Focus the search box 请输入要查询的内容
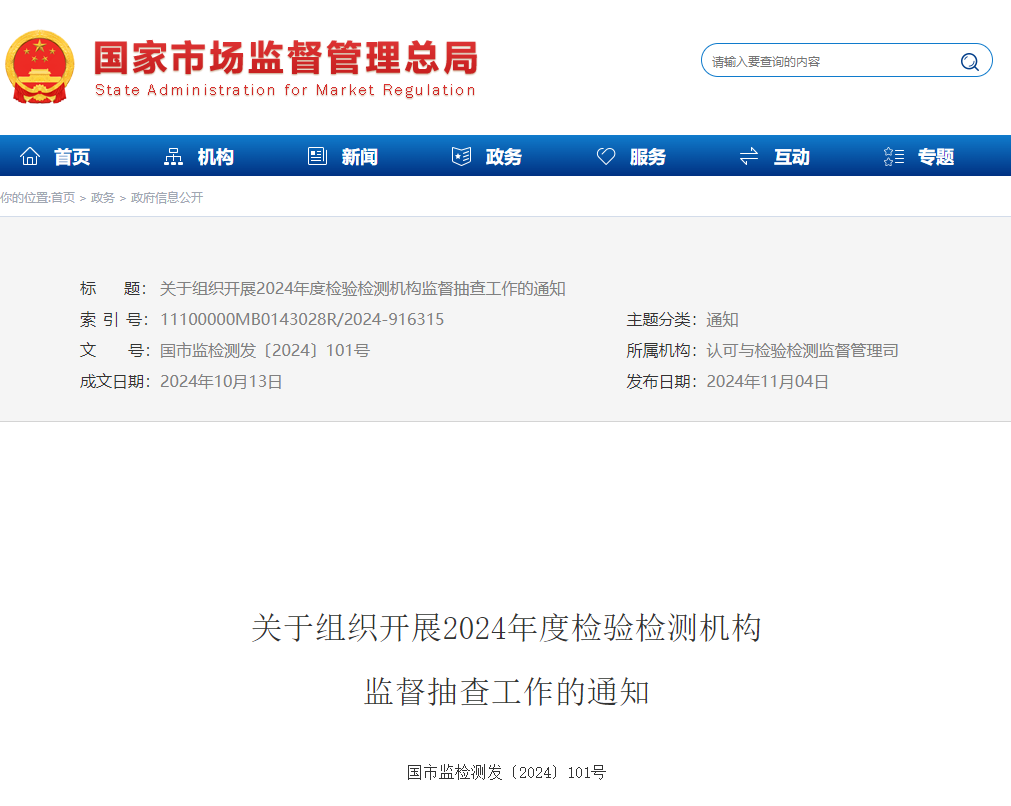This screenshot has width=1011, height=806. click(830, 62)
